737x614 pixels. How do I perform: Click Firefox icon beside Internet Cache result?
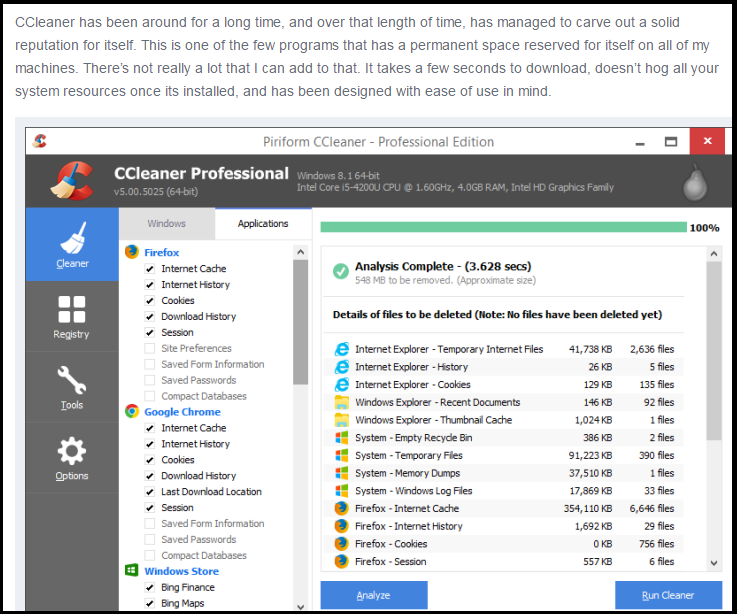click(342, 508)
